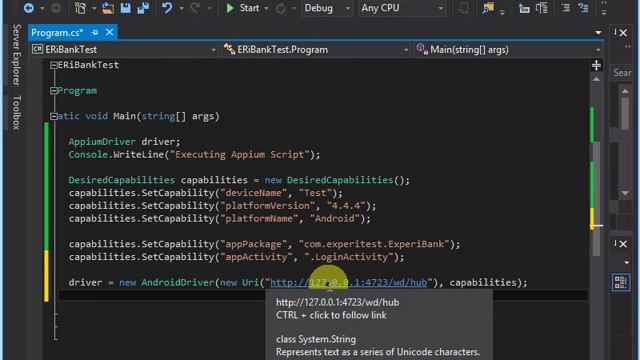Screen dimensions: 640x360
Task: Click the "deviceName" string in code
Action: [253, 193]
